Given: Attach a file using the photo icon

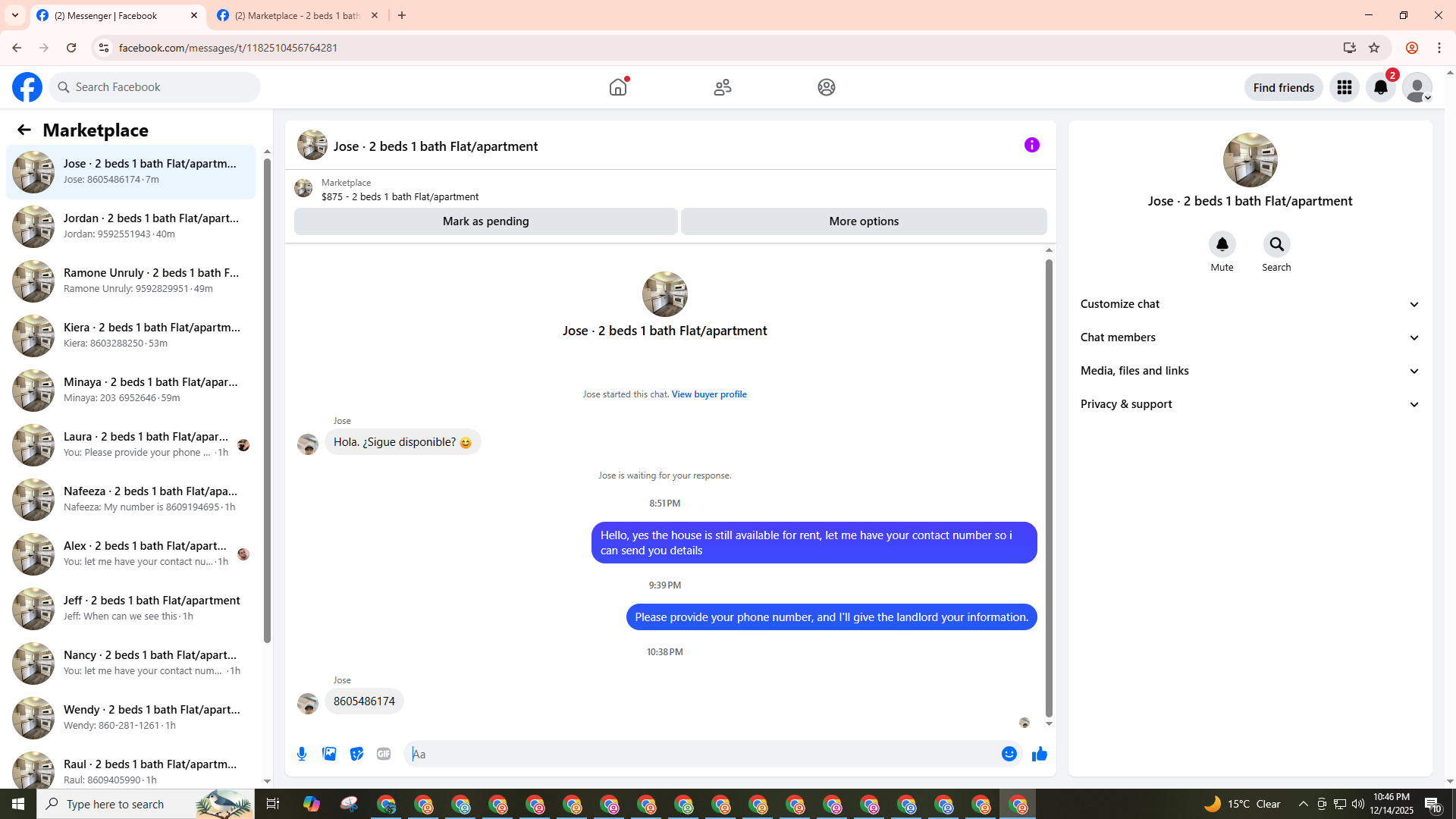Looking at the screenshot, I should tap(329, 754).
